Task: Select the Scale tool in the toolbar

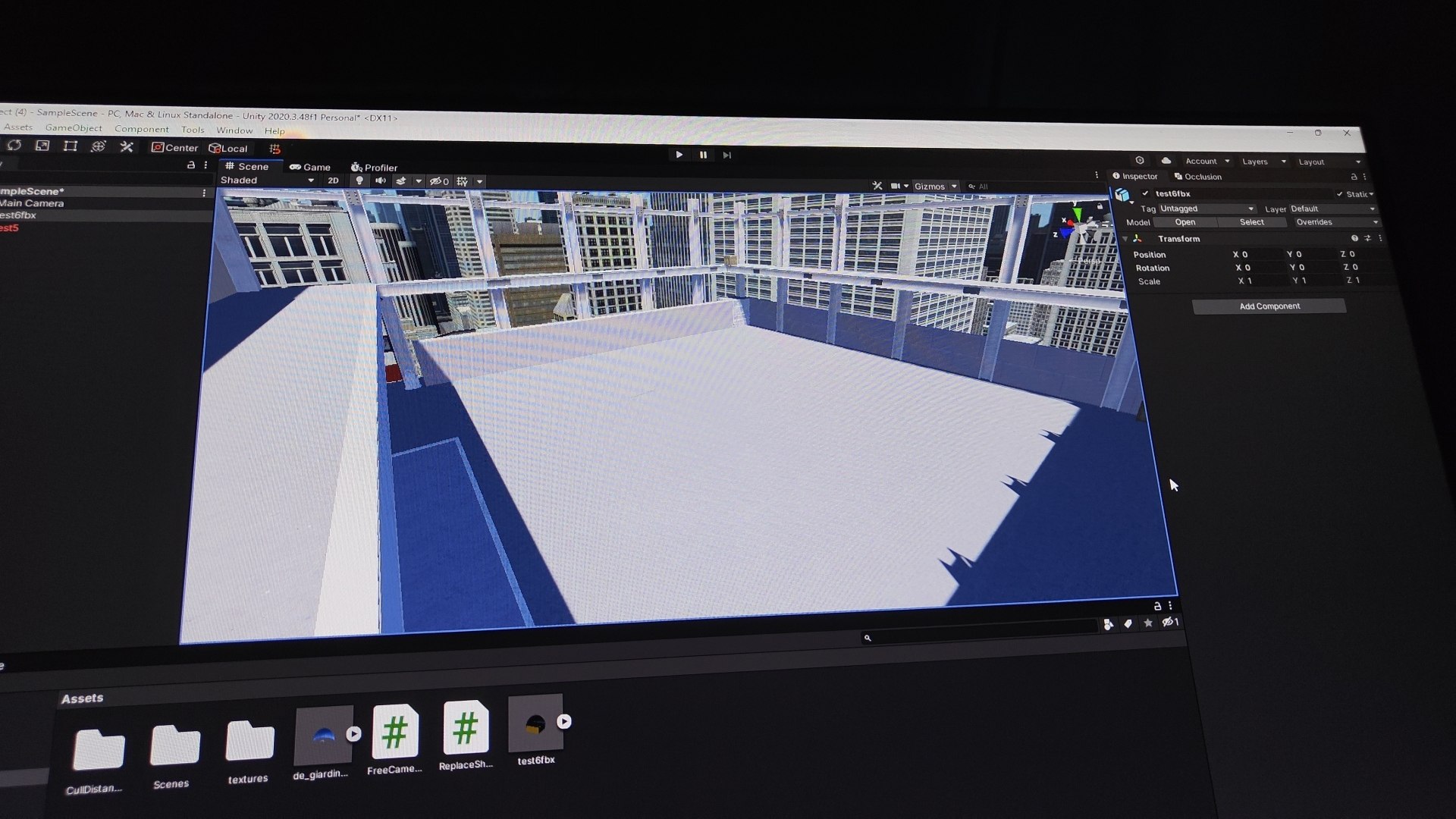Action: point(42,146)
